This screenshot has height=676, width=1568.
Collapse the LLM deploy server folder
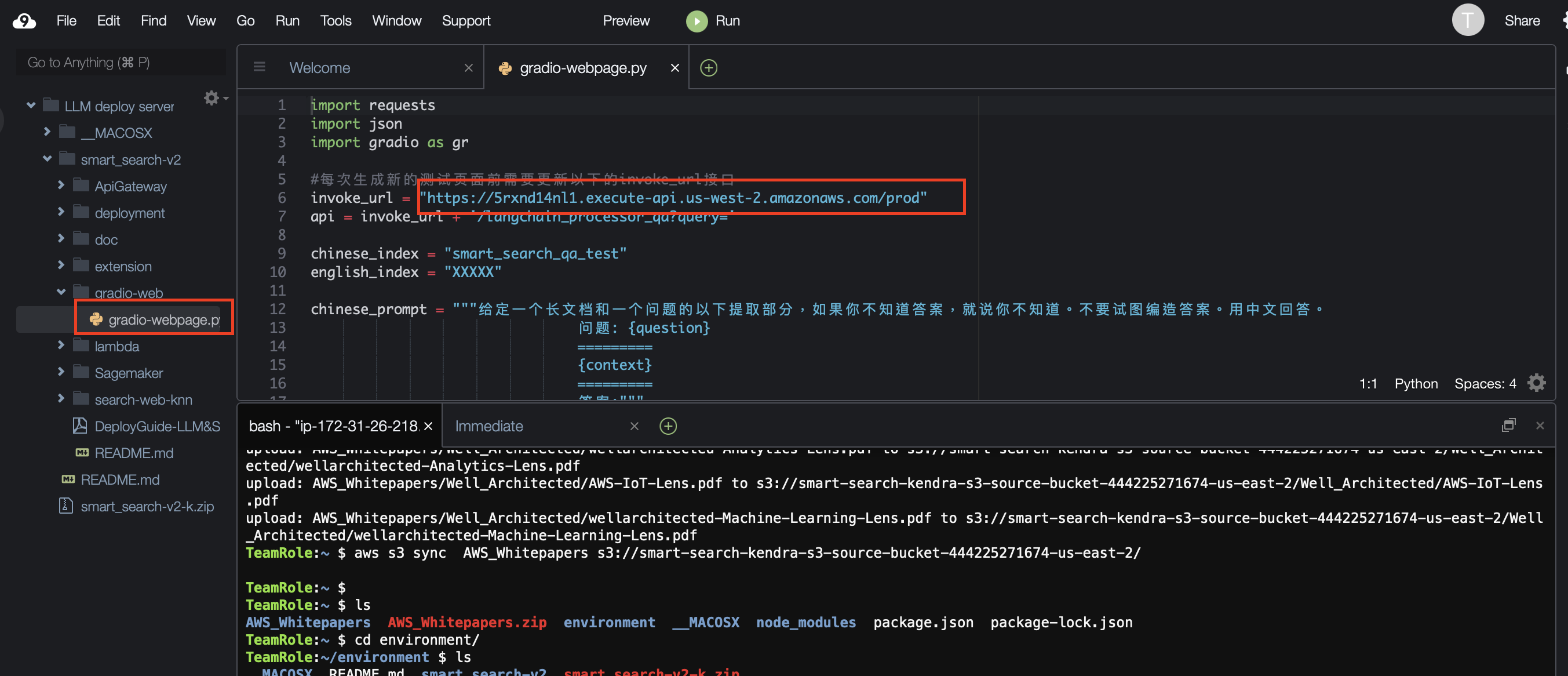[31, 106]
